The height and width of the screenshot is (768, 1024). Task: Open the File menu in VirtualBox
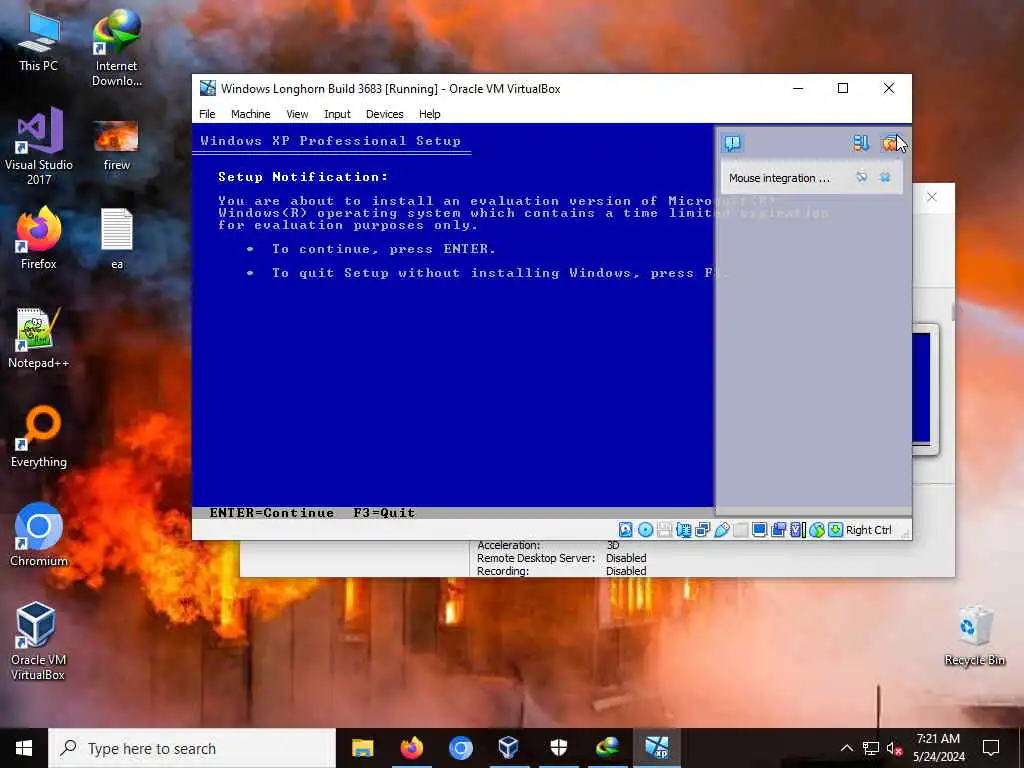[207, 114]
